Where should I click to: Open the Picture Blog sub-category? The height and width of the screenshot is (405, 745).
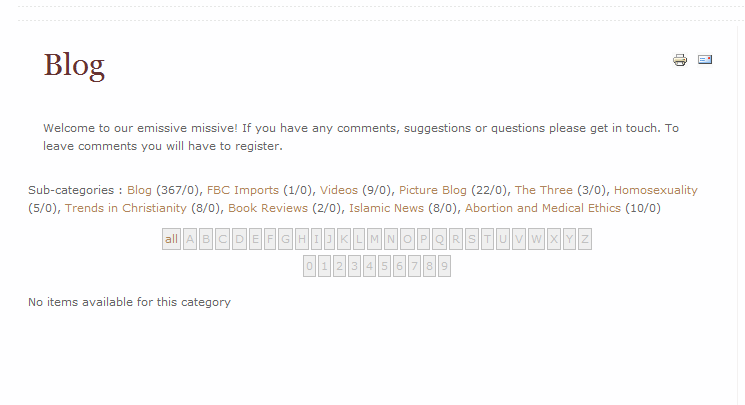pos(433,190)
